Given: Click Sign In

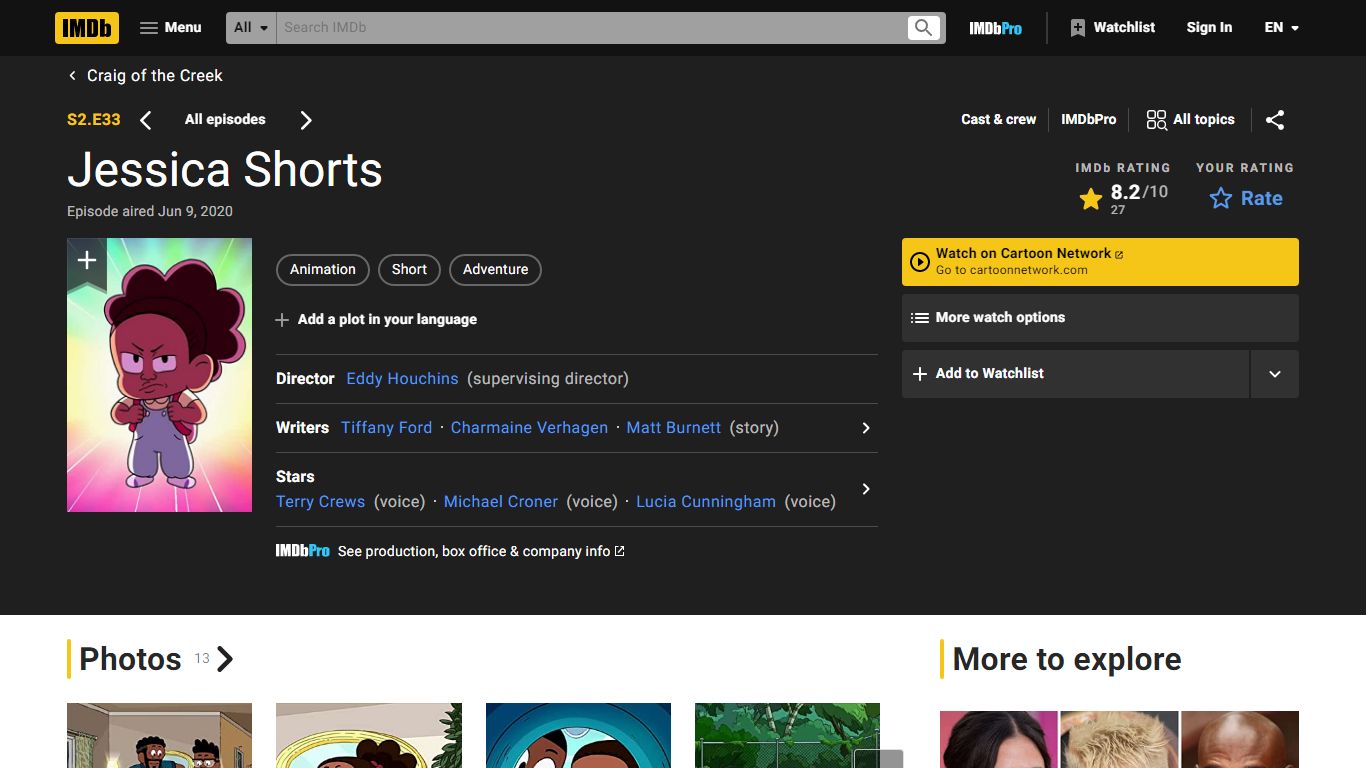Looking at the screenshot, I should [x=1209, y=28].
